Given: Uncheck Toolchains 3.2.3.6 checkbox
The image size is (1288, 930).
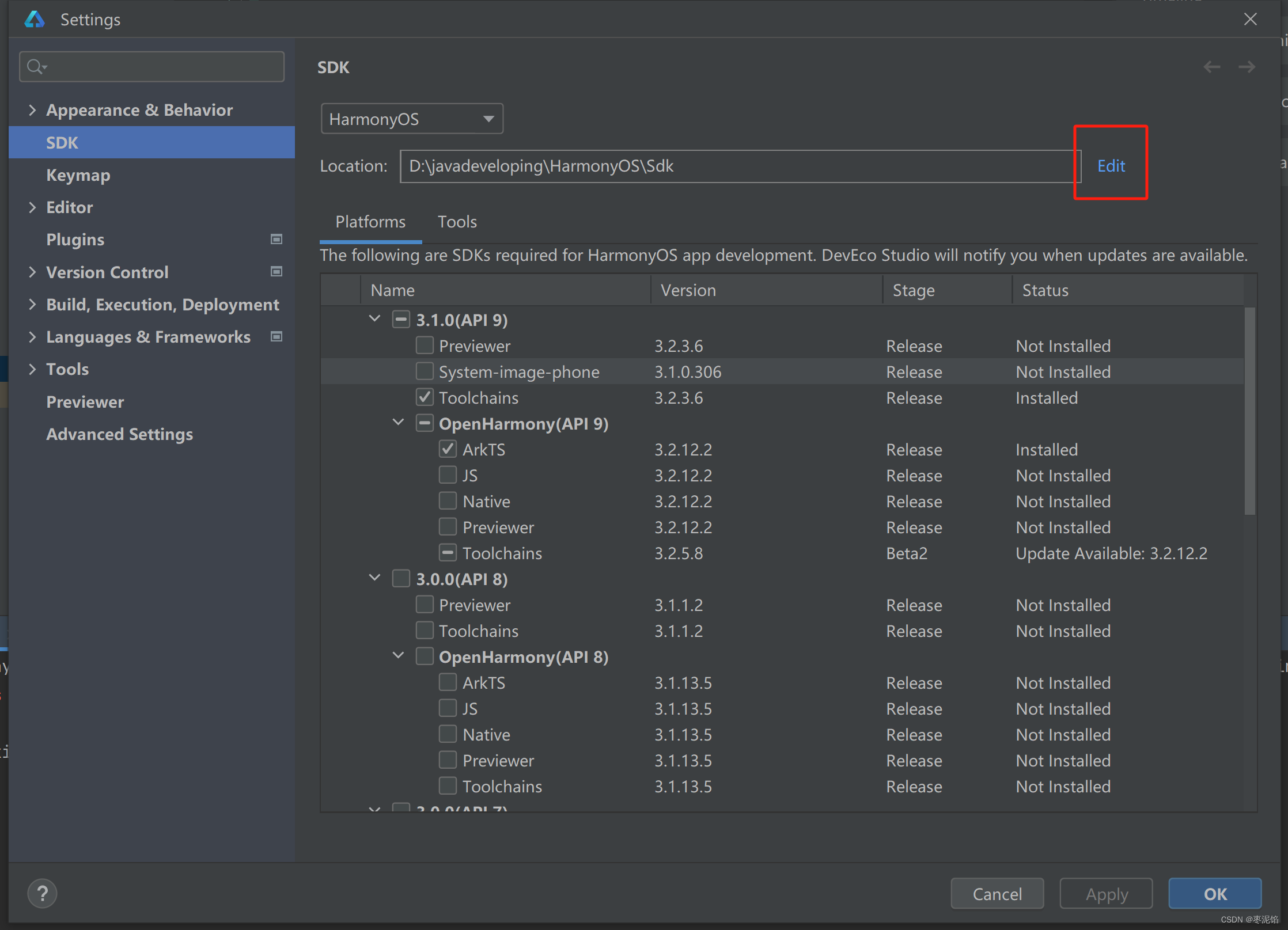Looking at the screenshot, I should pos(425,397).
